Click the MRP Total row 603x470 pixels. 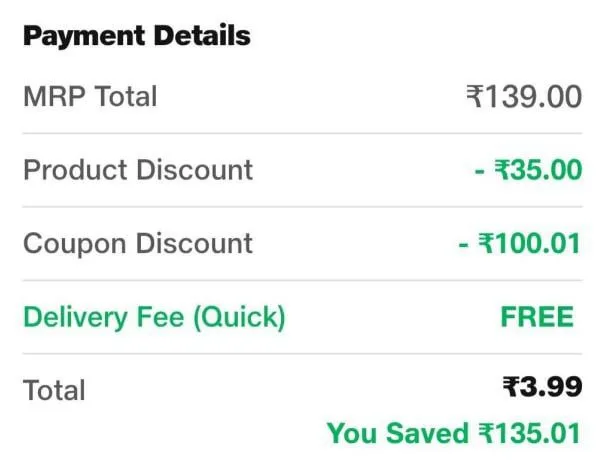[x=301, y=97]
